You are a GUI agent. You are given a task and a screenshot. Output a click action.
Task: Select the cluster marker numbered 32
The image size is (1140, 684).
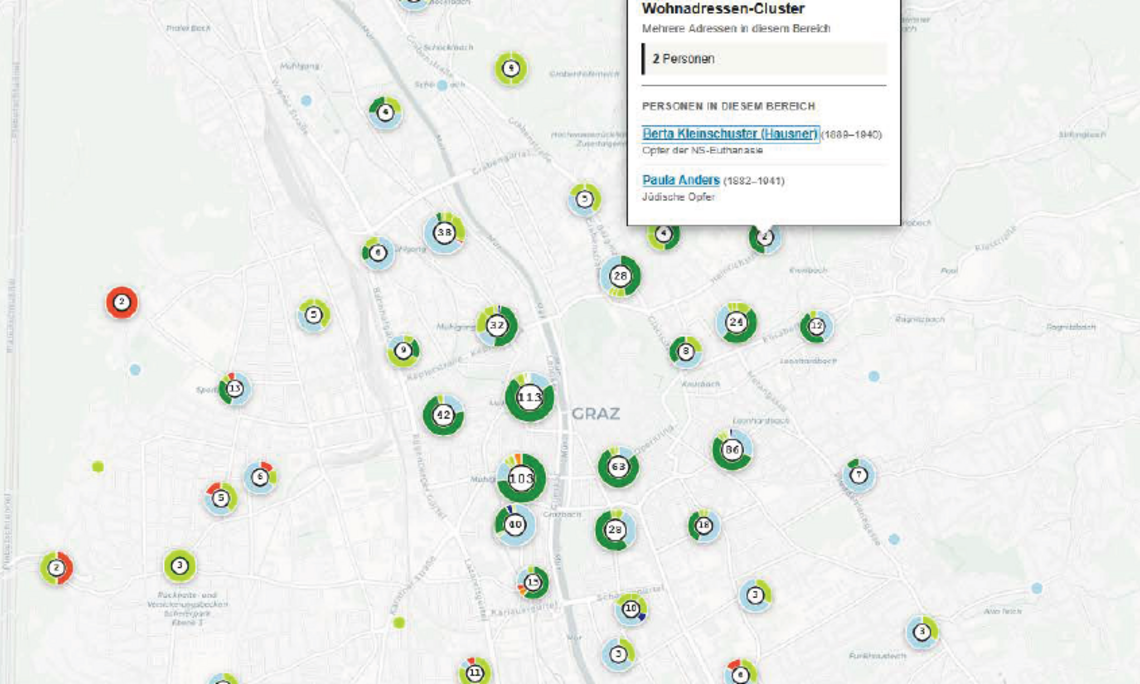coord(497,326)
